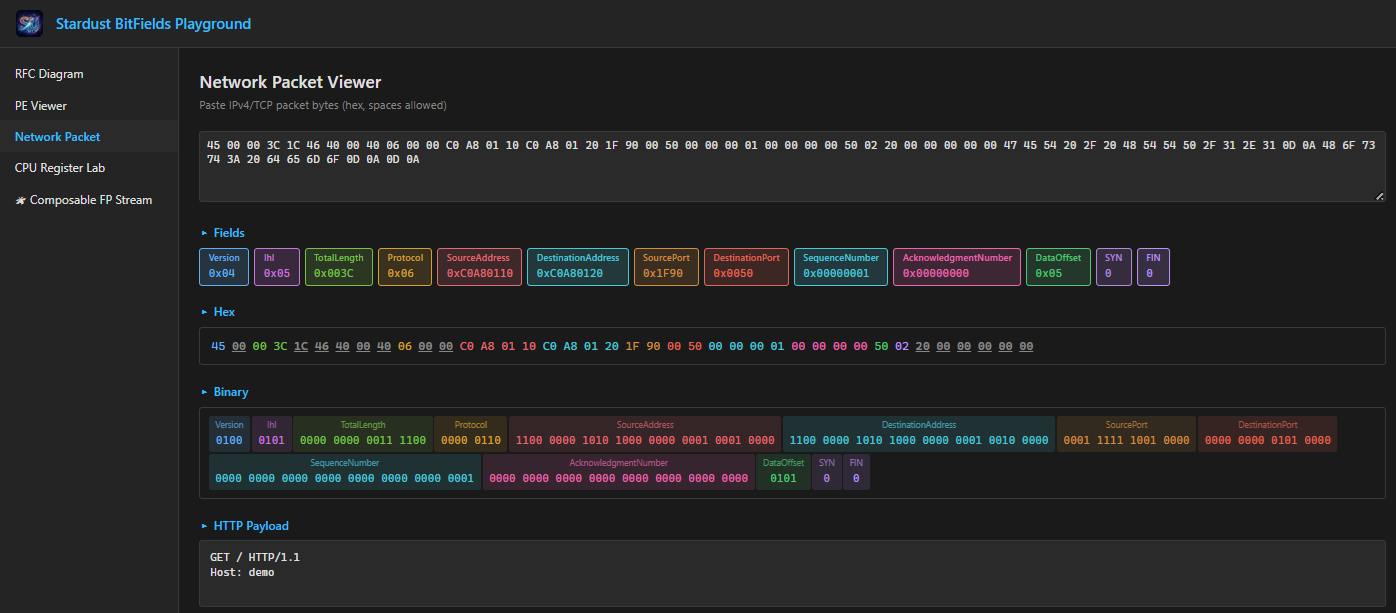1396x613 pixels.
Task: Toggle the SYN flag badge
Action: click(1113, 266)
